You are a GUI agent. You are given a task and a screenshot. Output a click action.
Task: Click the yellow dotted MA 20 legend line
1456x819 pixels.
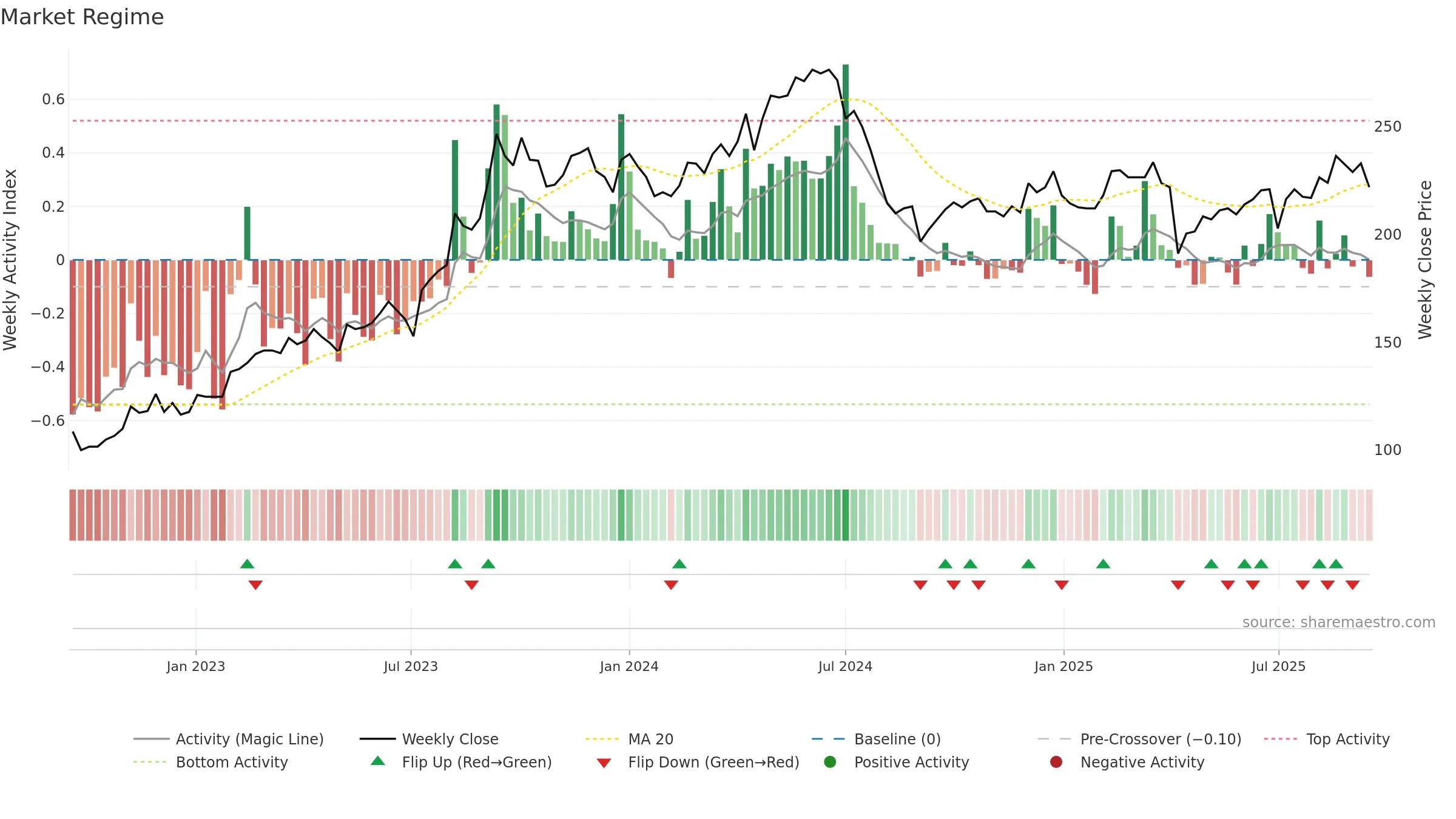(602, 739)
